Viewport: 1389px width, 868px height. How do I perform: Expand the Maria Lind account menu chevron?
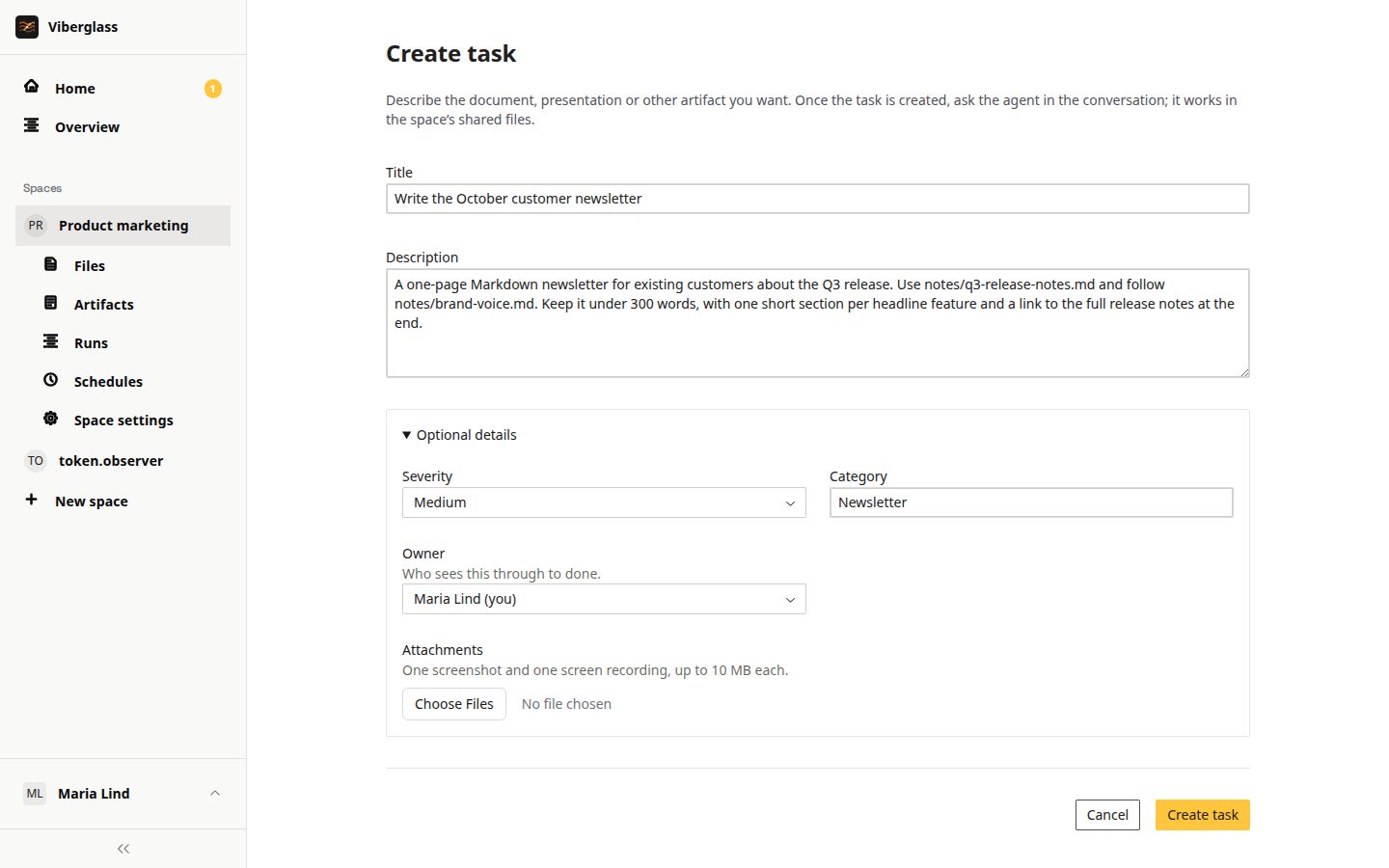click(x=215, y=794)
